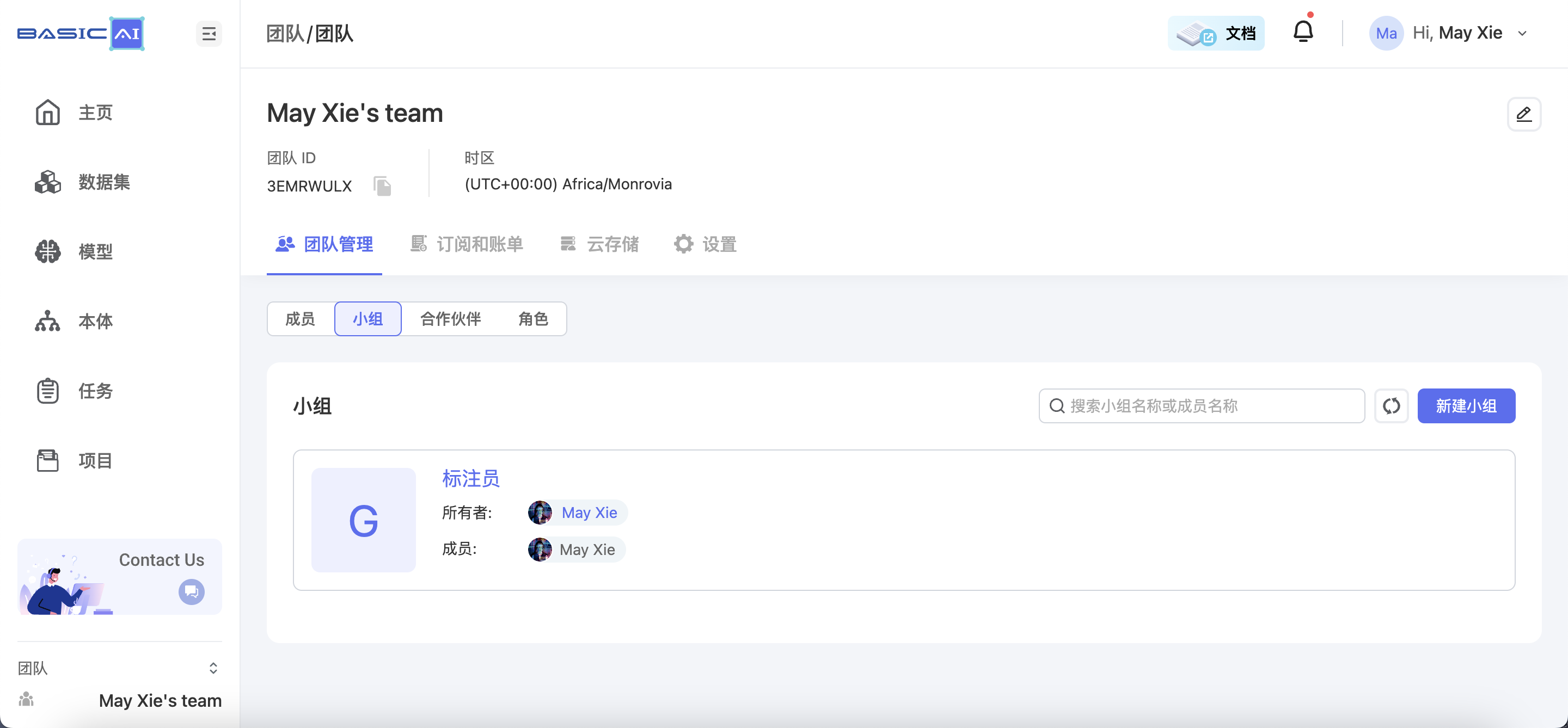Click the pencil edit team icon
Viewport: 1568px width, 728px height.
(1523, 114)
